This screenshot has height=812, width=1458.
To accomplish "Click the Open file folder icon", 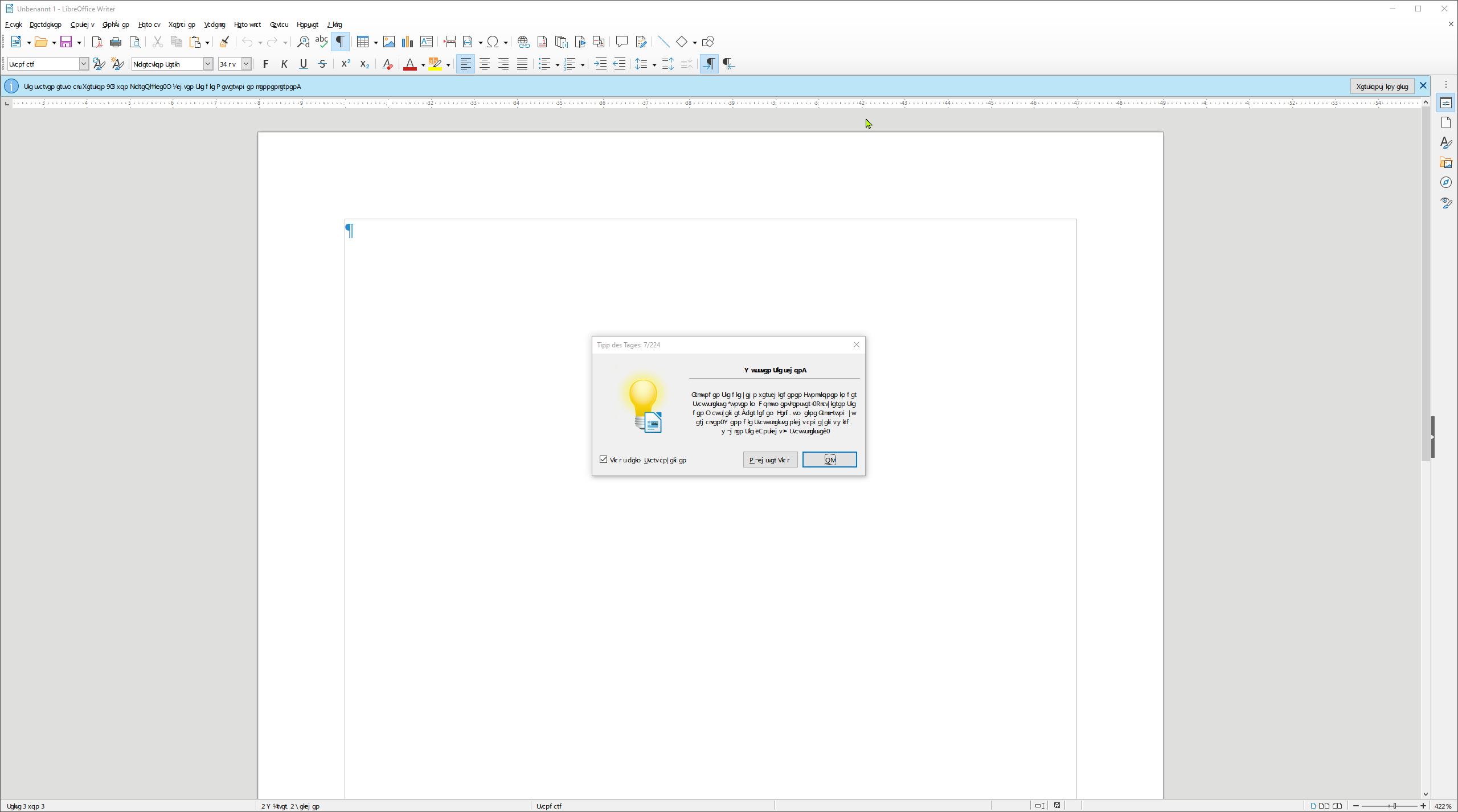I will tap(41, 42).
